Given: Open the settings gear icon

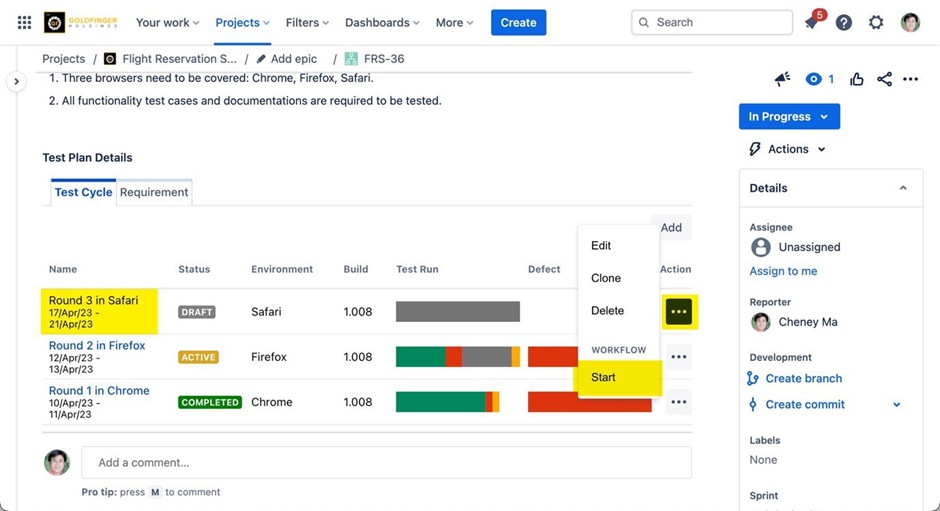Looking at the screenshot, I should coord(876,22).
